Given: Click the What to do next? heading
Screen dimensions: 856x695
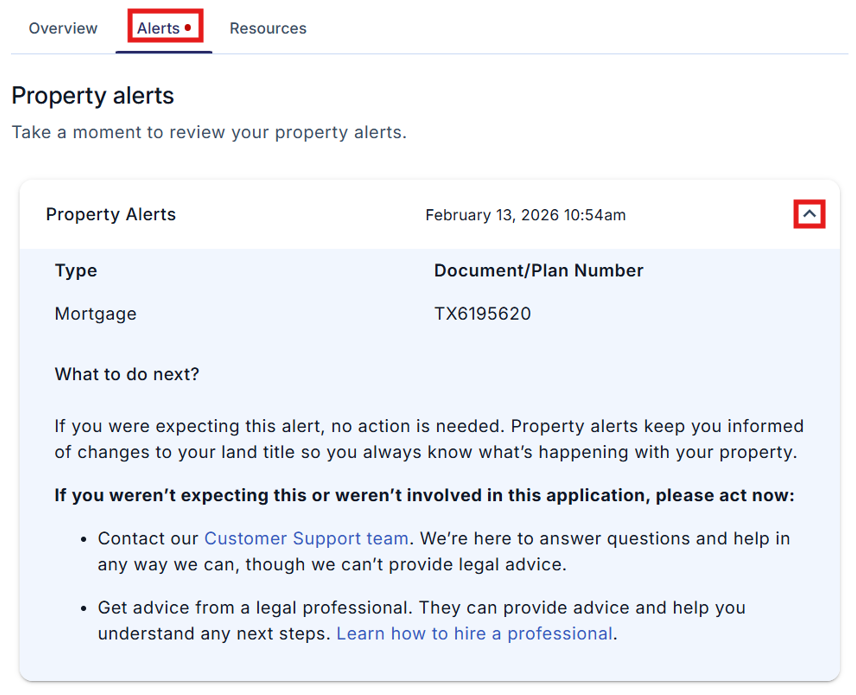Looking at the screenshot, I should point(127,374).
